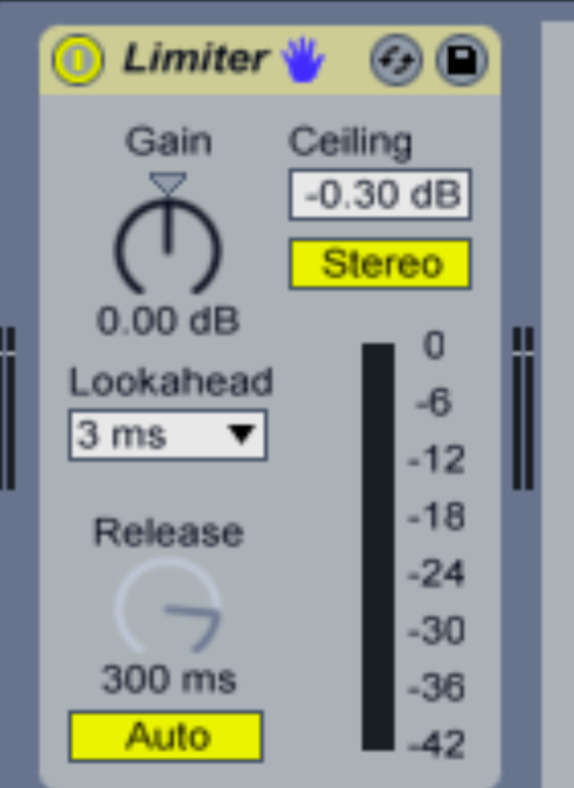574x788 pixels.
Task: Click the Lookahead dropdown arrow
Action: tap(242, 435)
